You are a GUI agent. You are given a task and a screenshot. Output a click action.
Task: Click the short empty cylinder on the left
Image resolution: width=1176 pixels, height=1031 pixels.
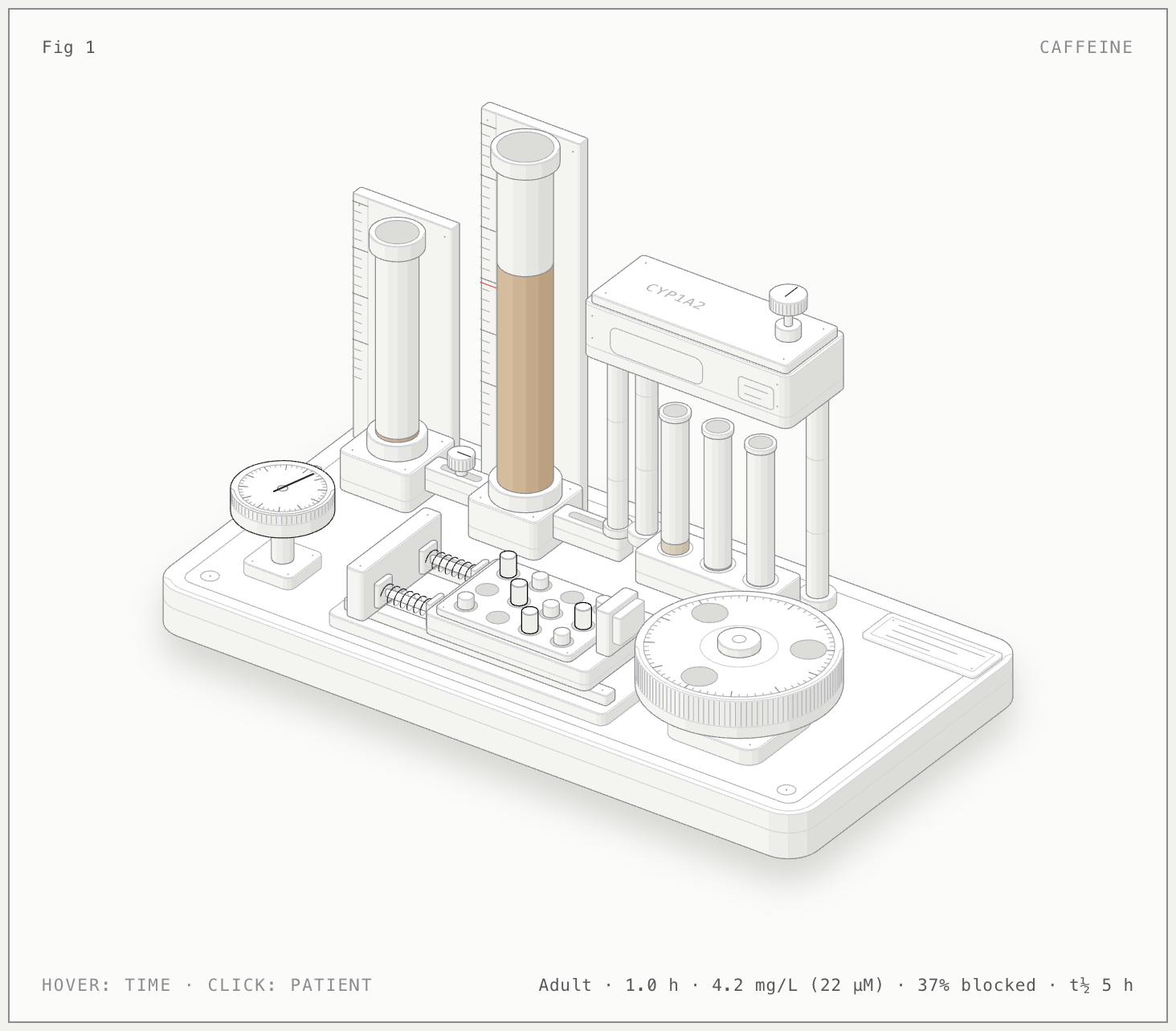point(397,337)
